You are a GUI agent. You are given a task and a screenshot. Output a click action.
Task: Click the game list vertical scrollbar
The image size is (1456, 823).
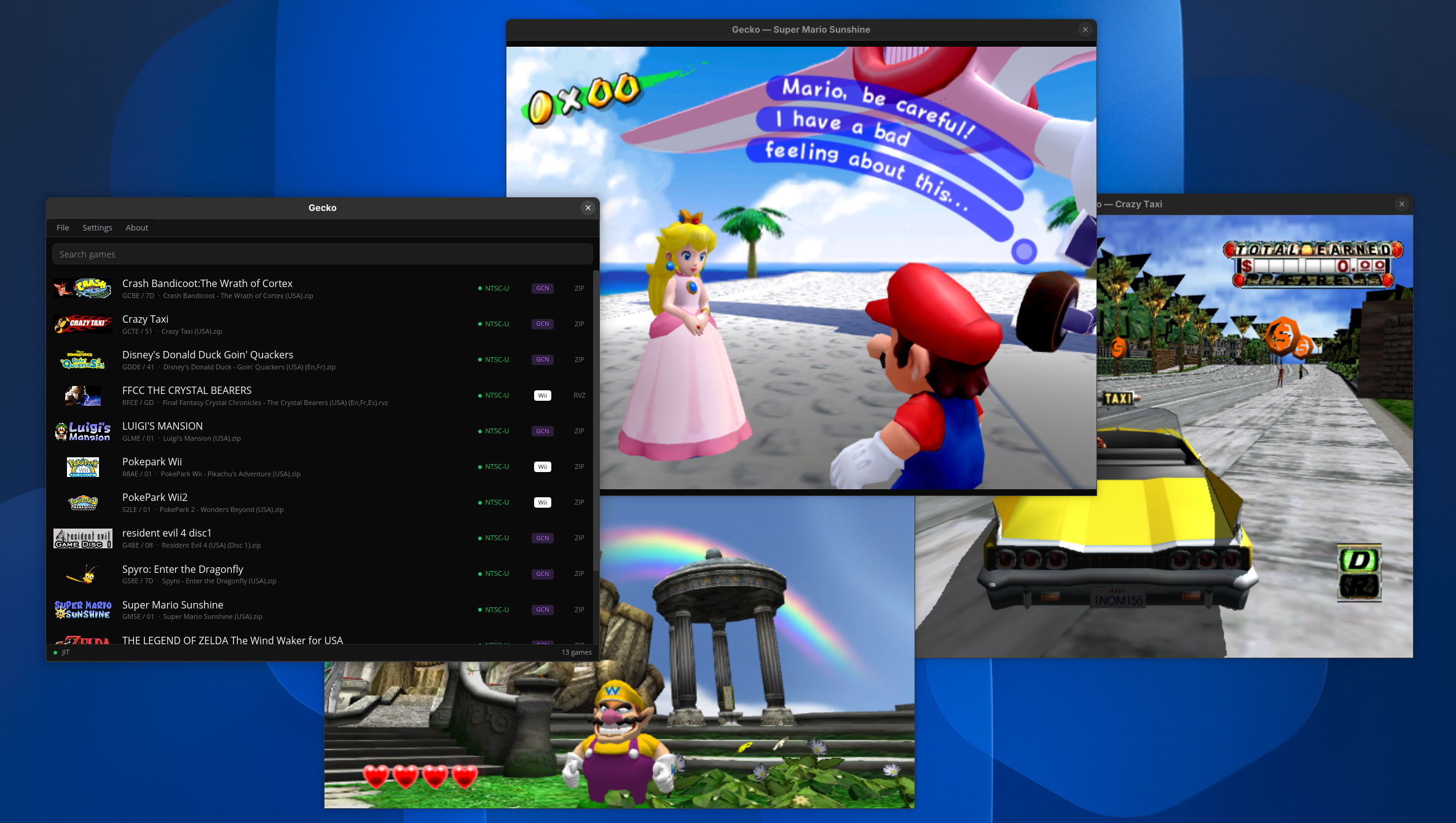pyautogui.click(x=596, y=421)
